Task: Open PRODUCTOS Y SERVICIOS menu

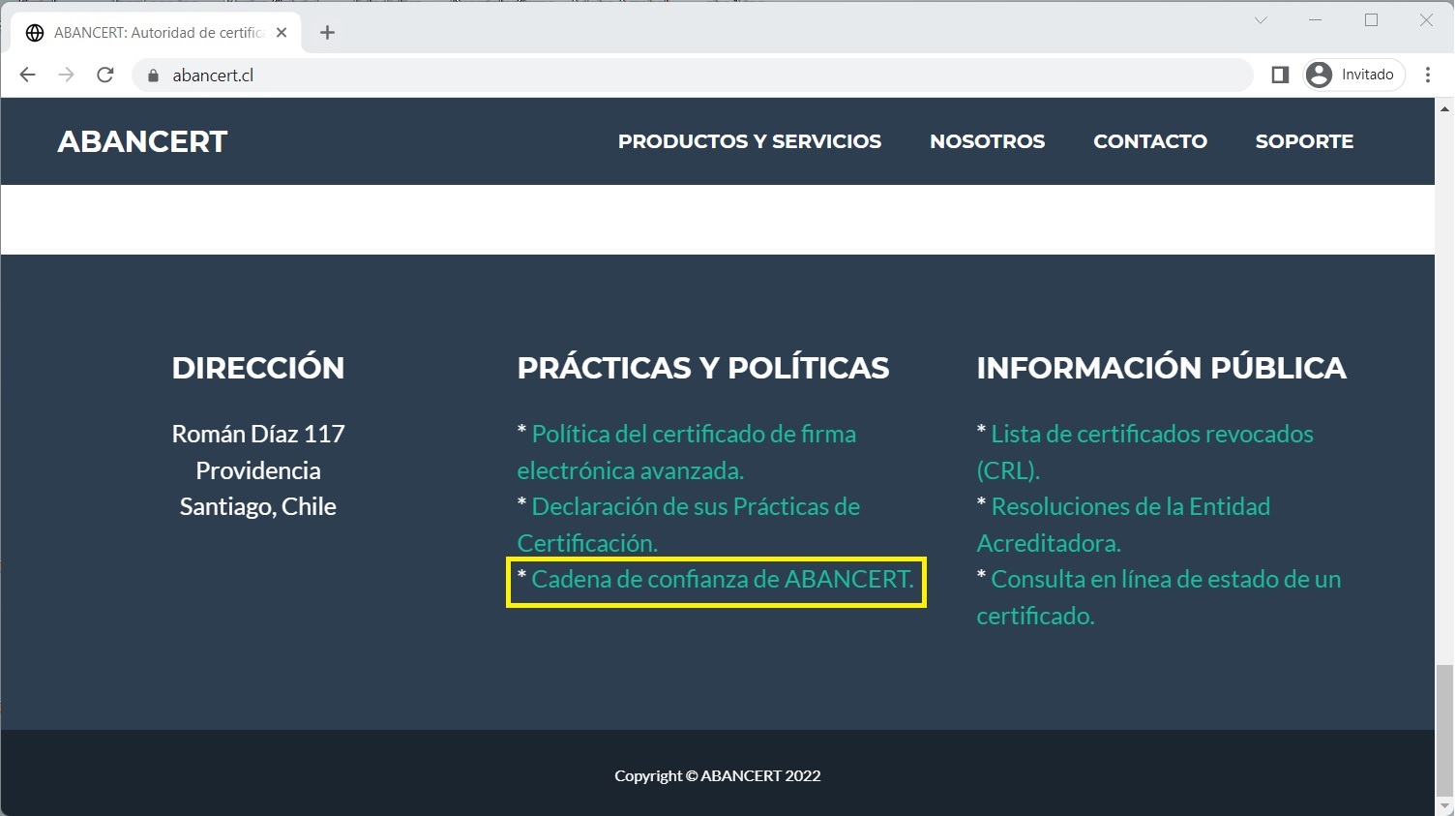Action: (749, 141)
